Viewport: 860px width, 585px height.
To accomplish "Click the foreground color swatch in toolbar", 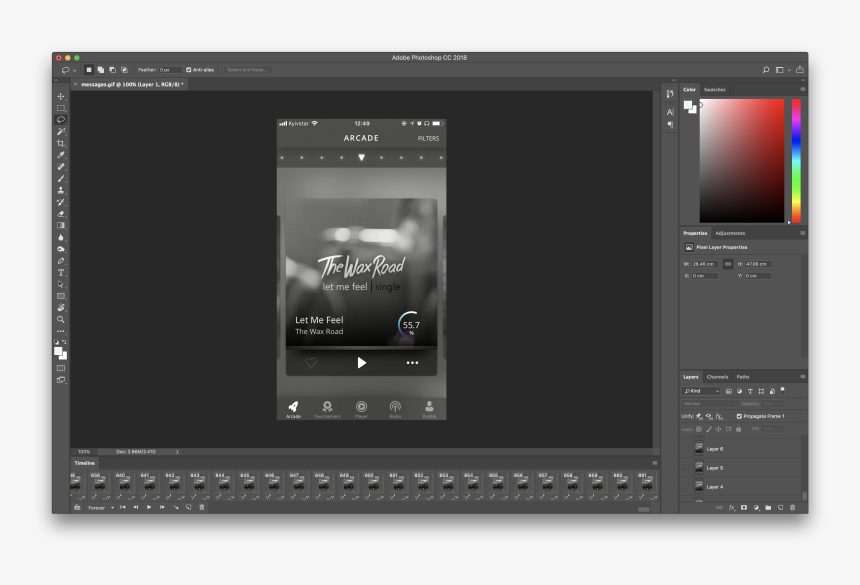I will point(58,351).
